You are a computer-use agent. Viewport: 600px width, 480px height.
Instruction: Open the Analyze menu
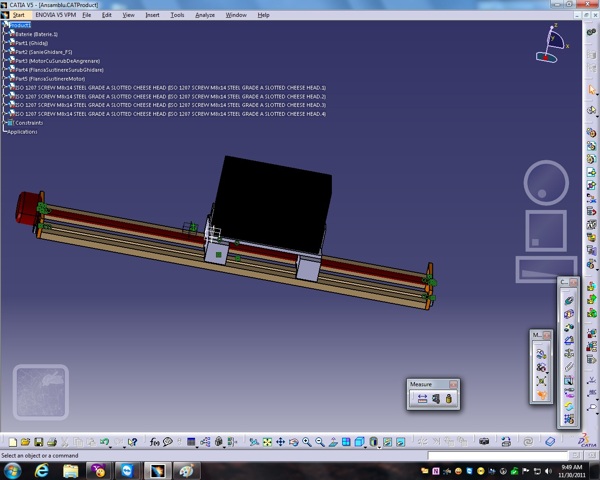205,15
